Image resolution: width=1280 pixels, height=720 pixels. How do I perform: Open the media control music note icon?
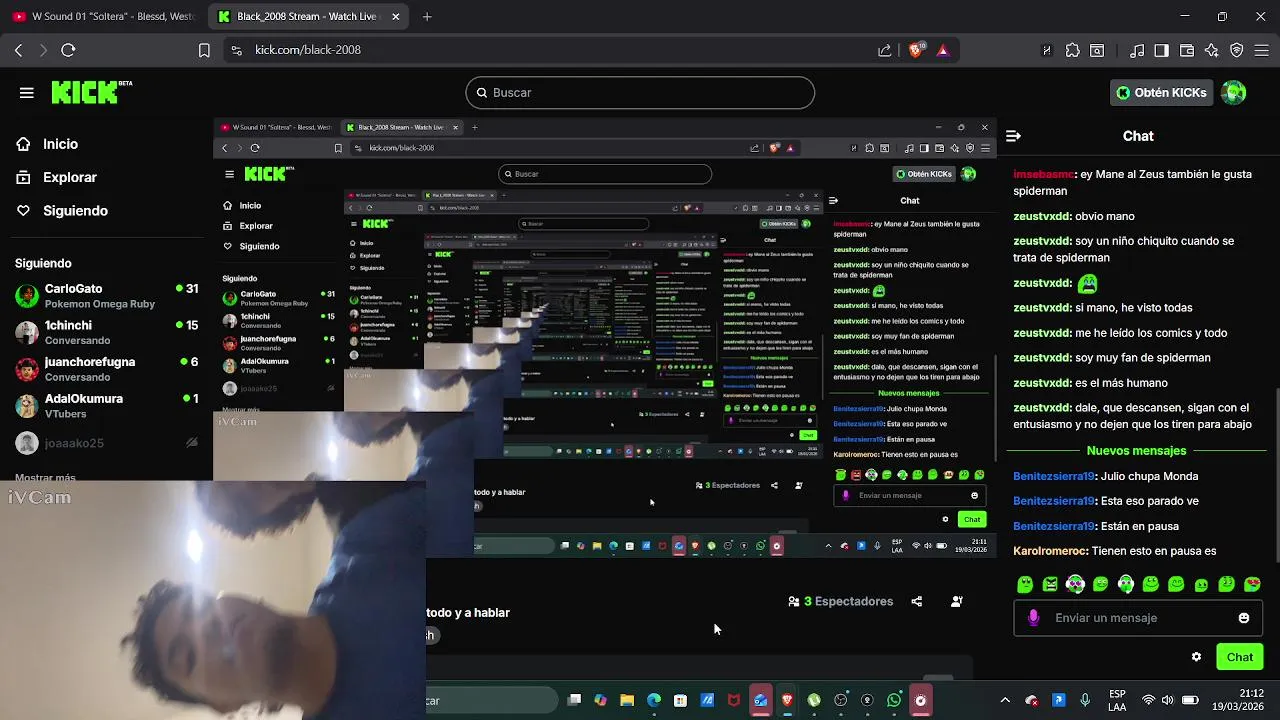coord(1137,50)
